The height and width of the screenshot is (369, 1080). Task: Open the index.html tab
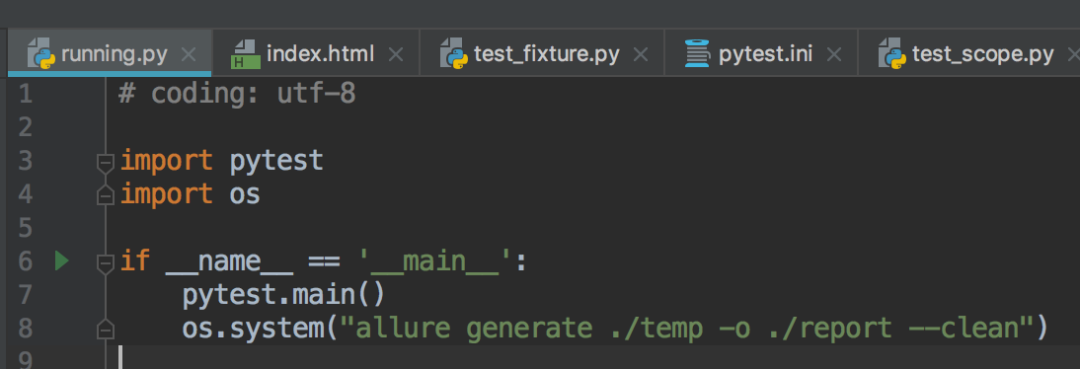pyautogui.click(x=316, y=53)
